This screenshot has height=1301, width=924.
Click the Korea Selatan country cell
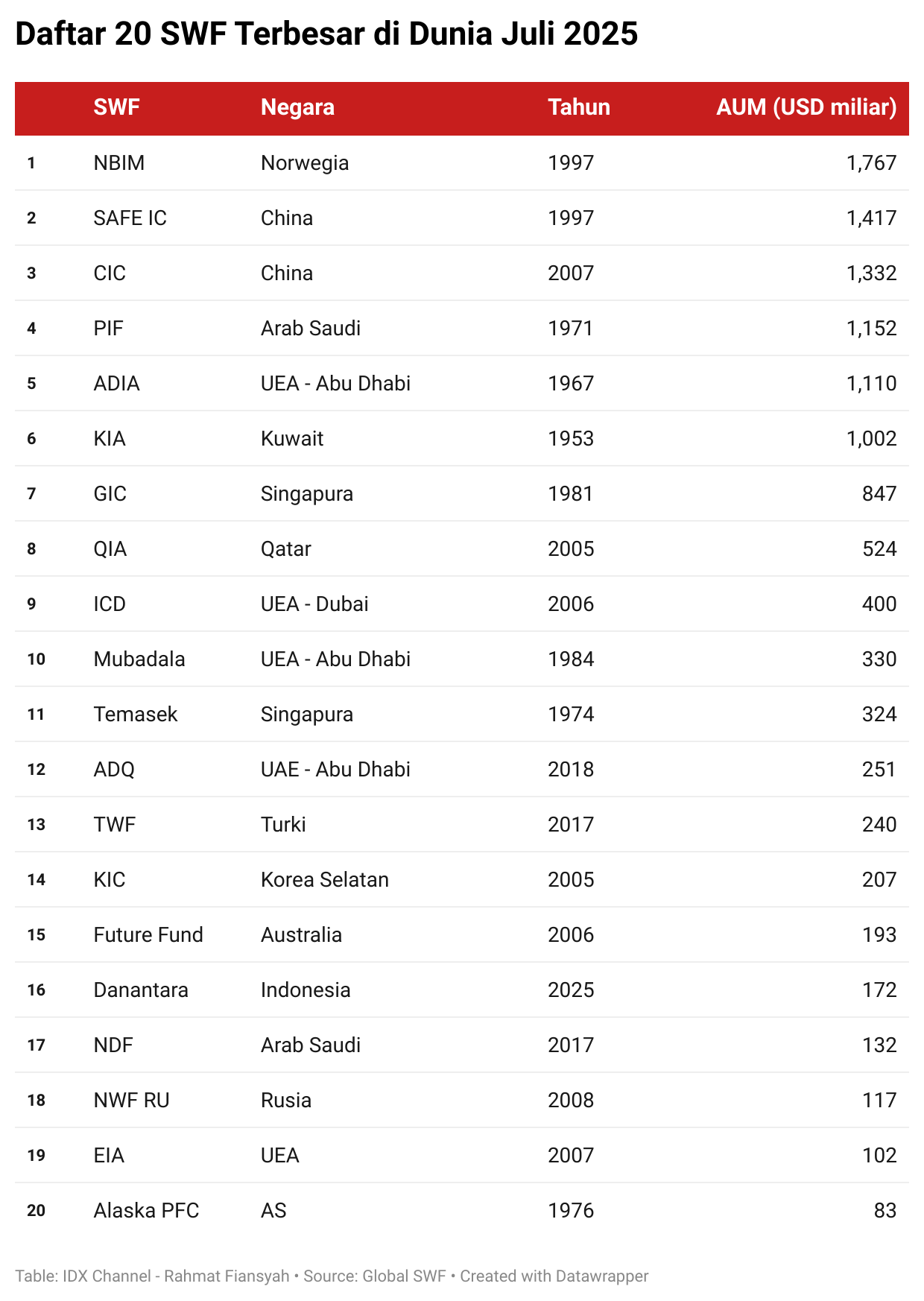click(x=325, y=879)
